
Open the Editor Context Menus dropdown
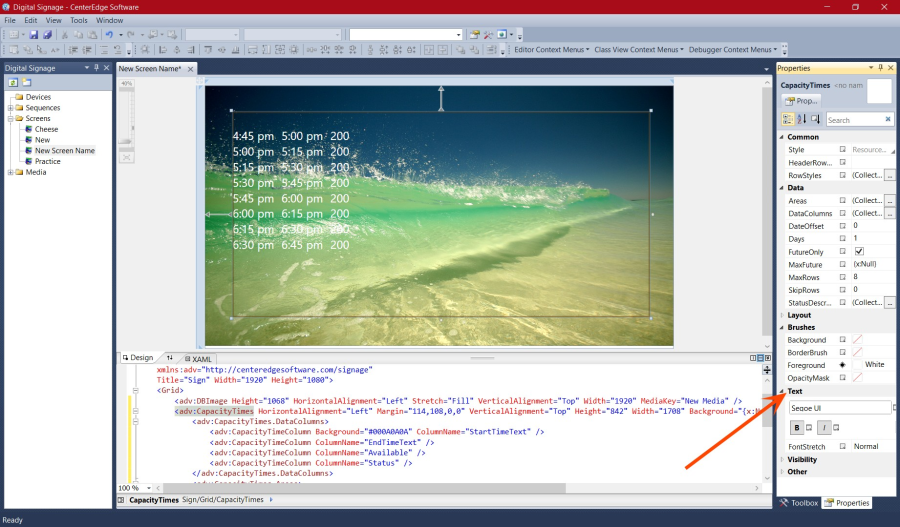coord(550,49)
